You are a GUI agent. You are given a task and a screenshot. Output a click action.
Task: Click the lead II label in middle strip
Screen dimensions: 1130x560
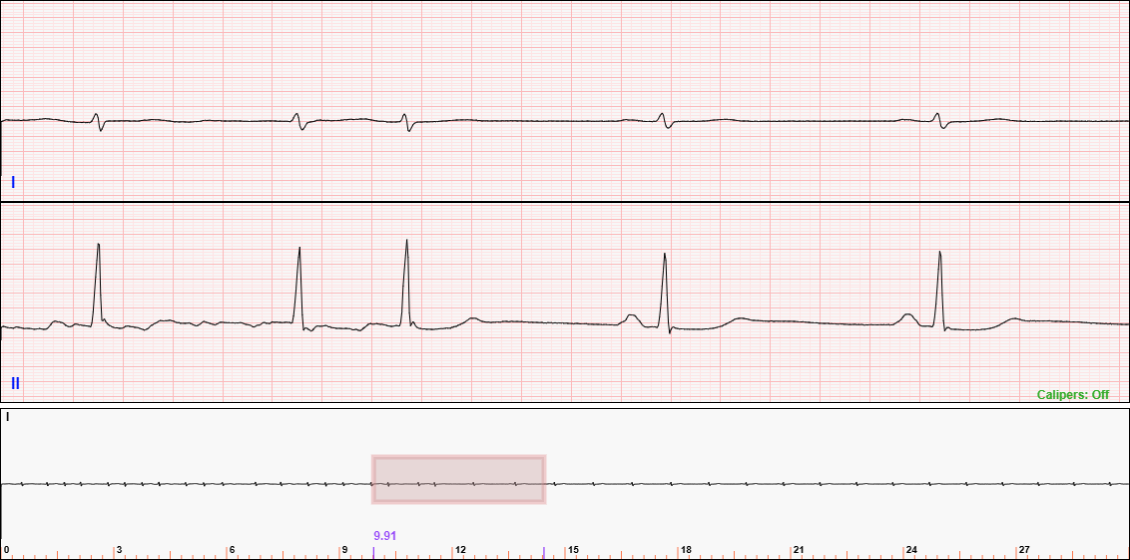click(x=15, y=383)
